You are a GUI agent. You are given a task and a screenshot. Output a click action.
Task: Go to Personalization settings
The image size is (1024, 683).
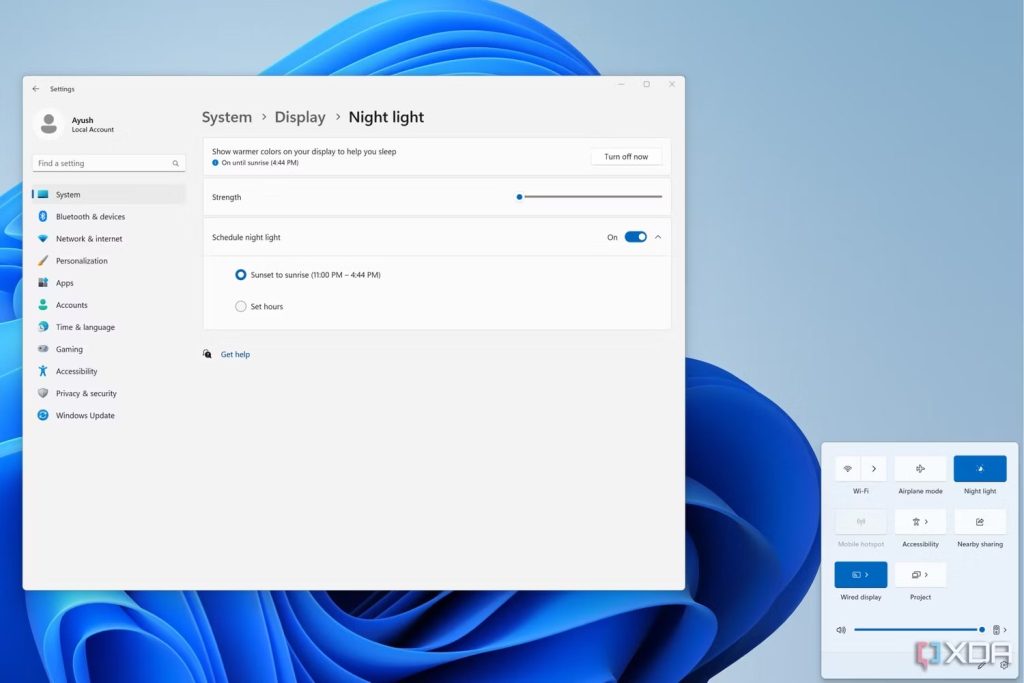pyautogui.click(x=81, y=261)
